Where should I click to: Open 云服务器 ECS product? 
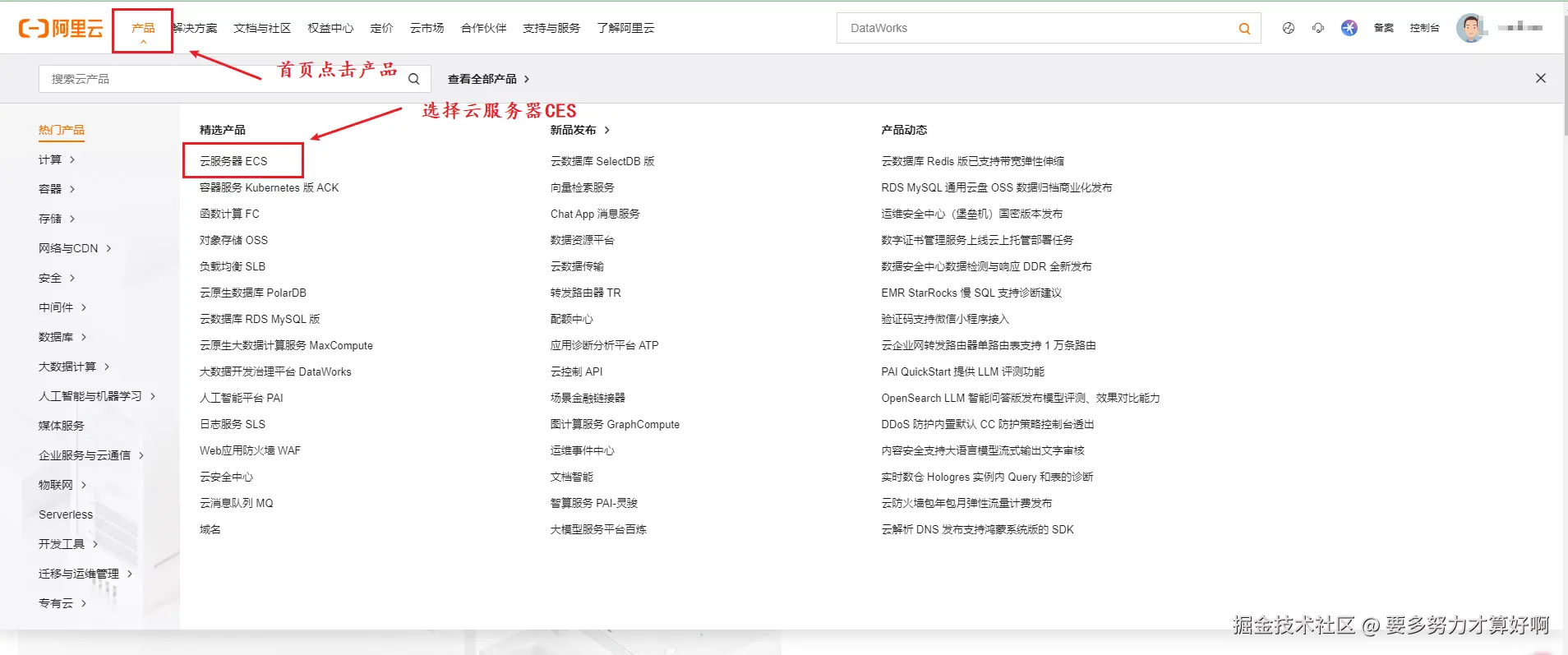[233, 161]
